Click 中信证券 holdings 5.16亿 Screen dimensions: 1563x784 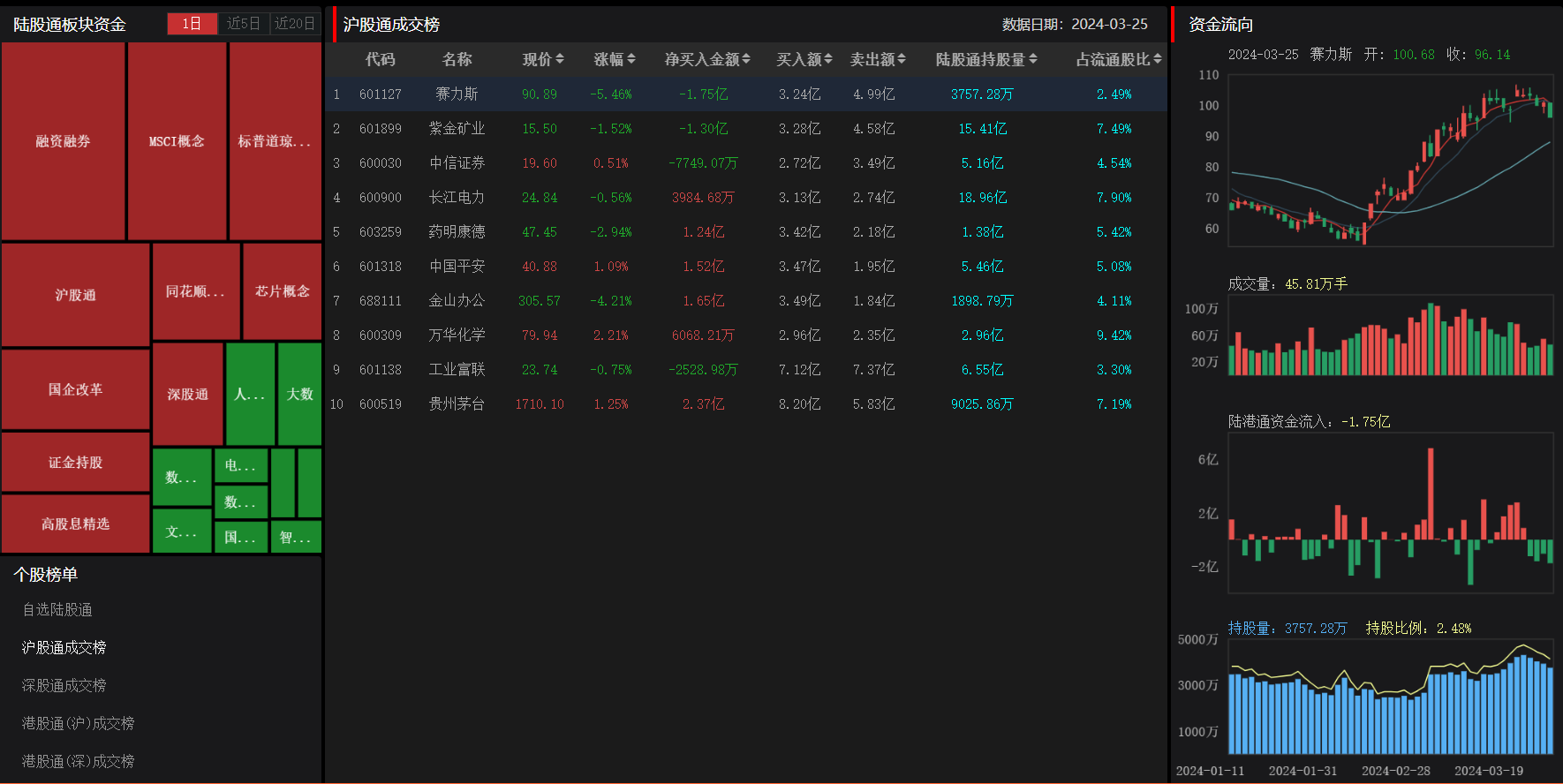click(x=982, y=163)
